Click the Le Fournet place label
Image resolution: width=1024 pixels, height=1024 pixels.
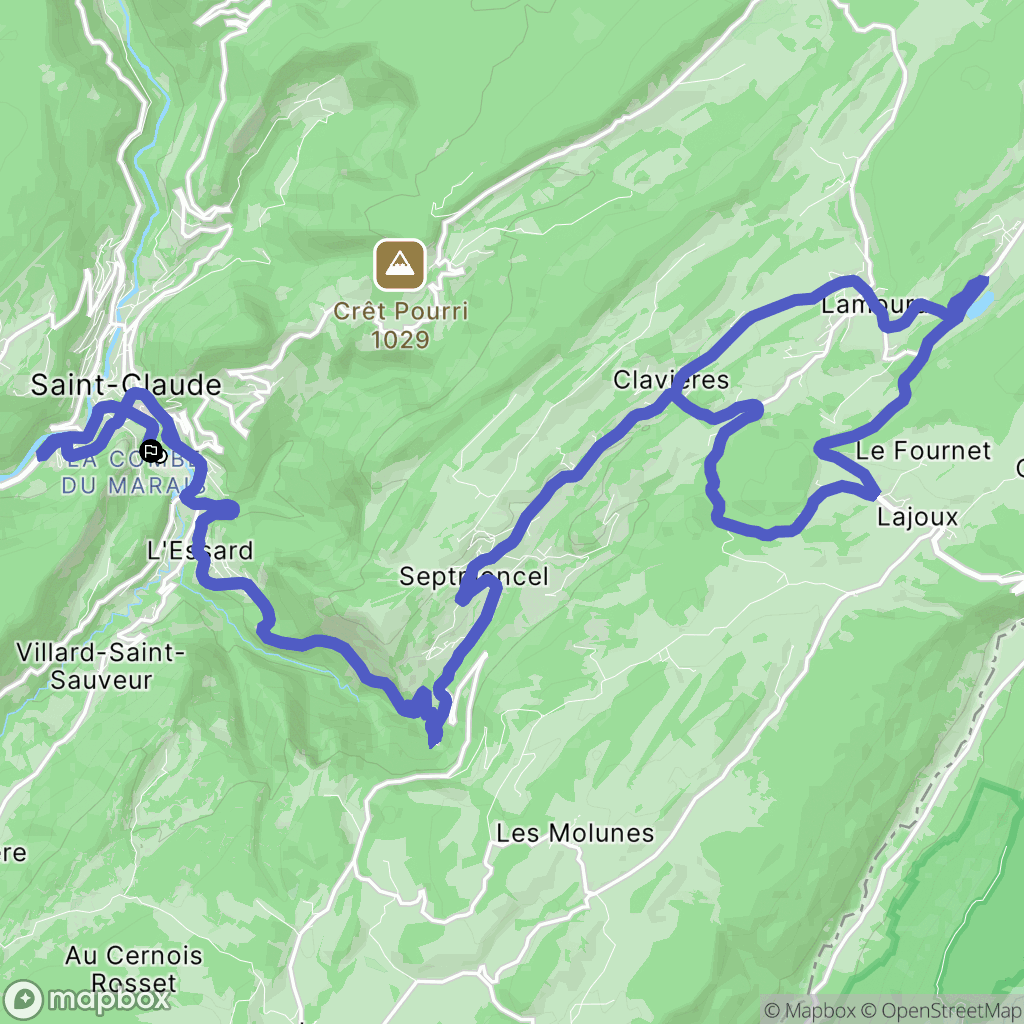pyautogui.click(x=923, y=451)
